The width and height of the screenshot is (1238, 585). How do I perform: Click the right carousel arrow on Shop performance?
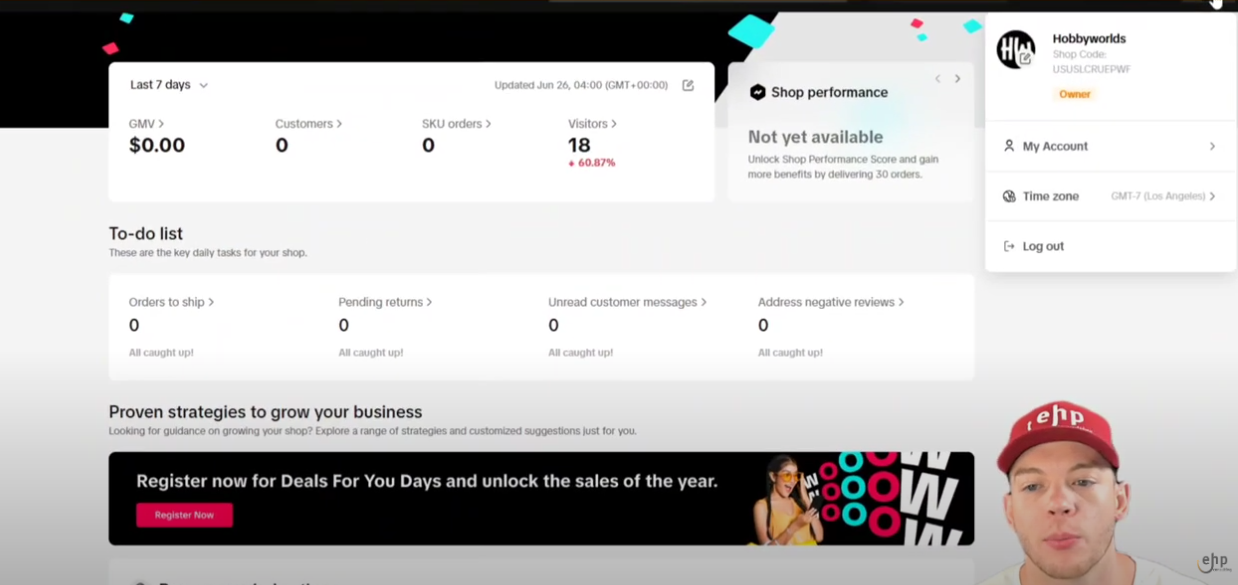(957, 78)
